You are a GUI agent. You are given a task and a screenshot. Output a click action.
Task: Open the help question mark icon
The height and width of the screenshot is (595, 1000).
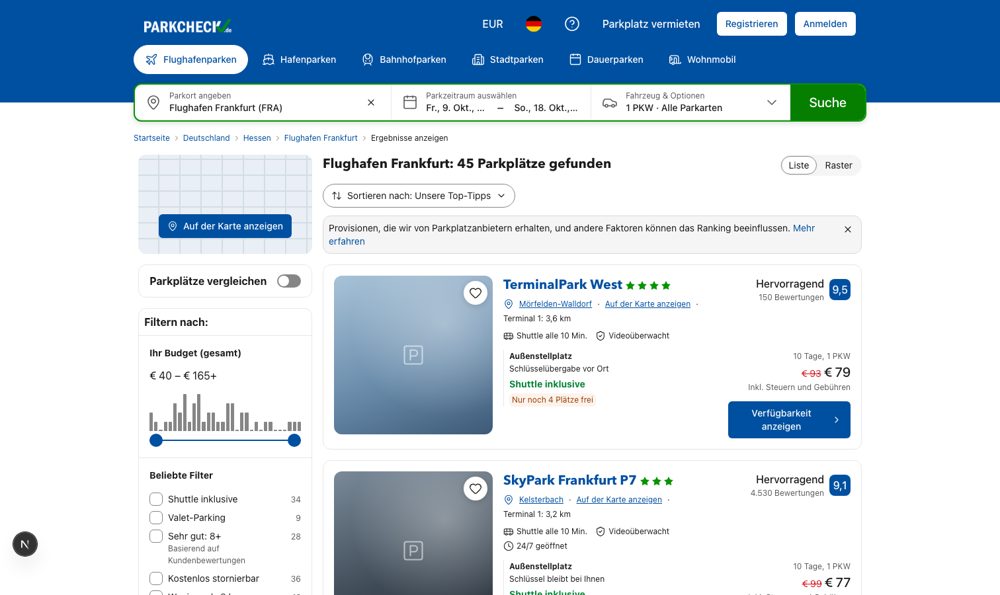572,24
